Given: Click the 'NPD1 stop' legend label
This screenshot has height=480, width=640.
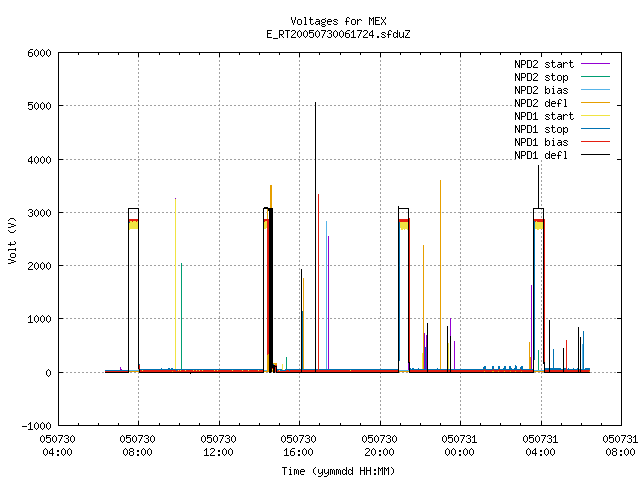Looking at the screenshot, I should click(541, 129).
